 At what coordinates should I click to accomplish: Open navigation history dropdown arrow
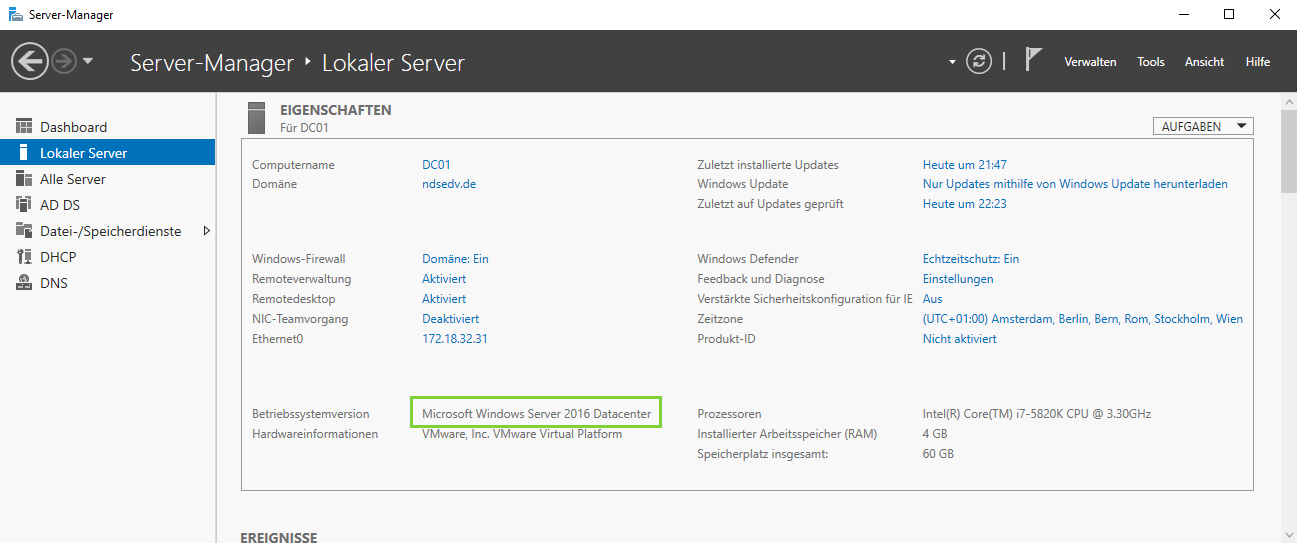coord(88,62)
